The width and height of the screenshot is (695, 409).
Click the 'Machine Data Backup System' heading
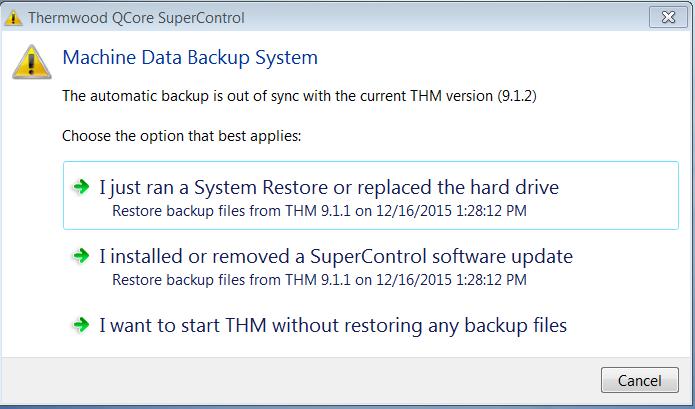tap(190, 58)
